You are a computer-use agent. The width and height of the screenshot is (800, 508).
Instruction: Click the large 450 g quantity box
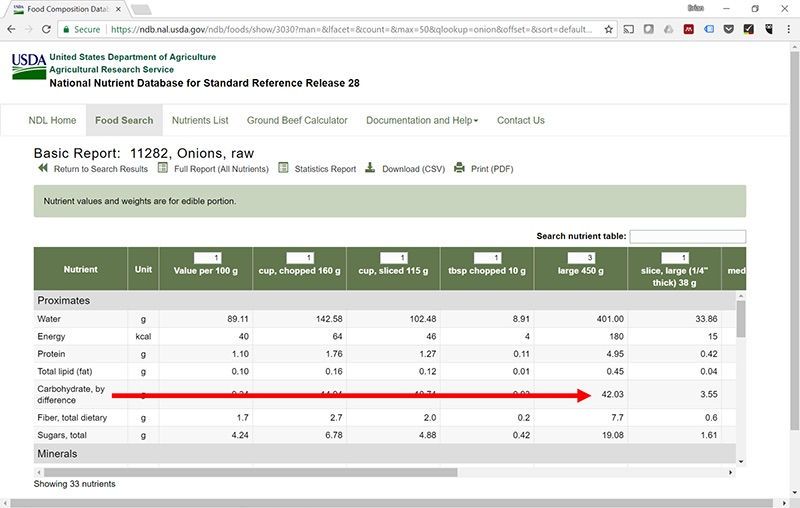tap(581, 258)
